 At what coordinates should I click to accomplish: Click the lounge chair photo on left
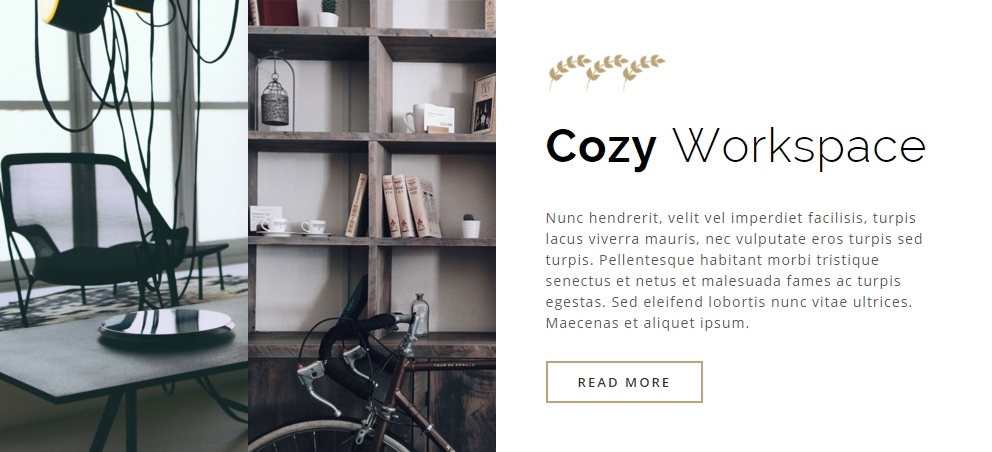[124, 226]
